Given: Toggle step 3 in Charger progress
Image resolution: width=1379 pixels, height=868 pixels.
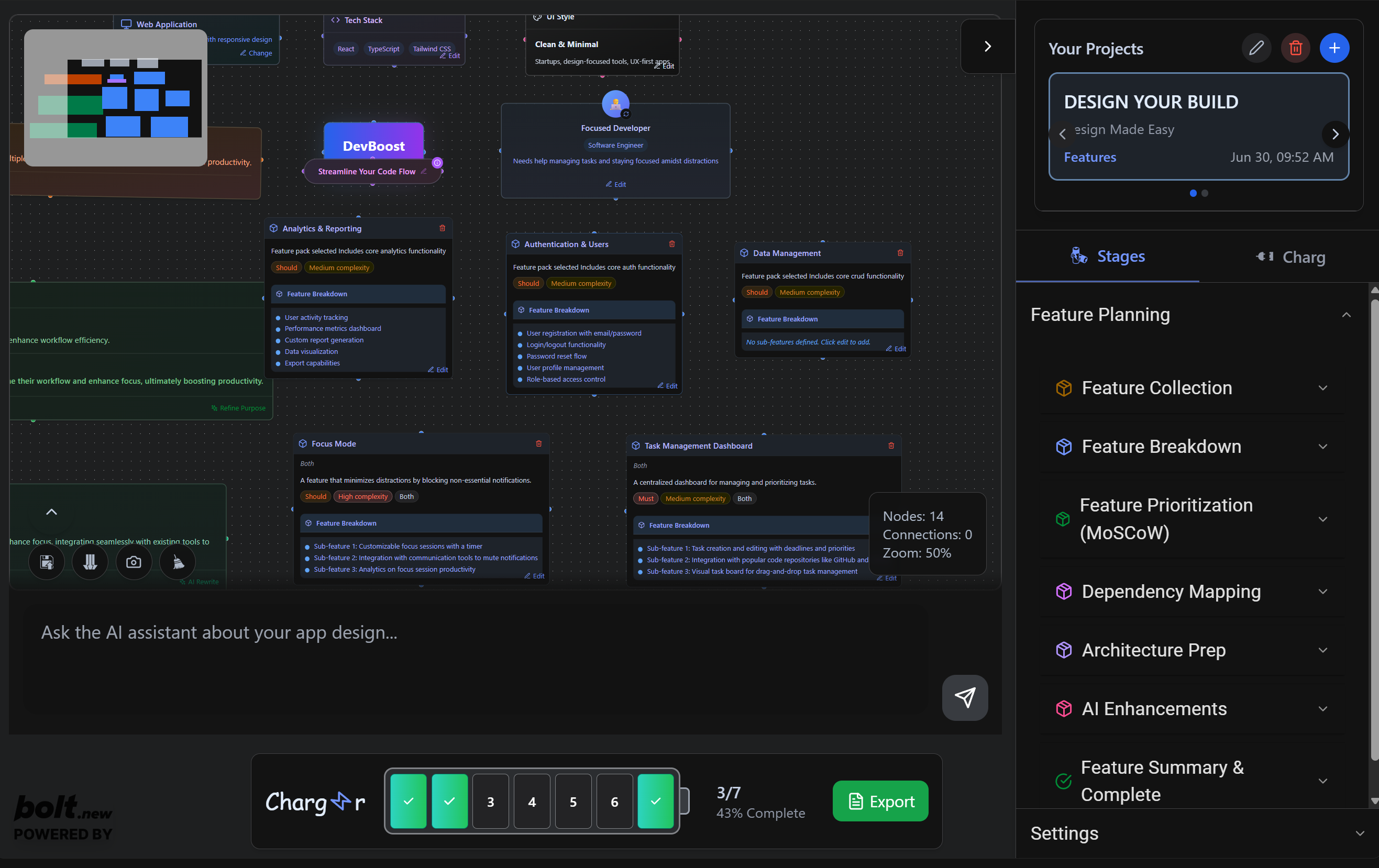Looking at the screenshot, I should (490, 802).
